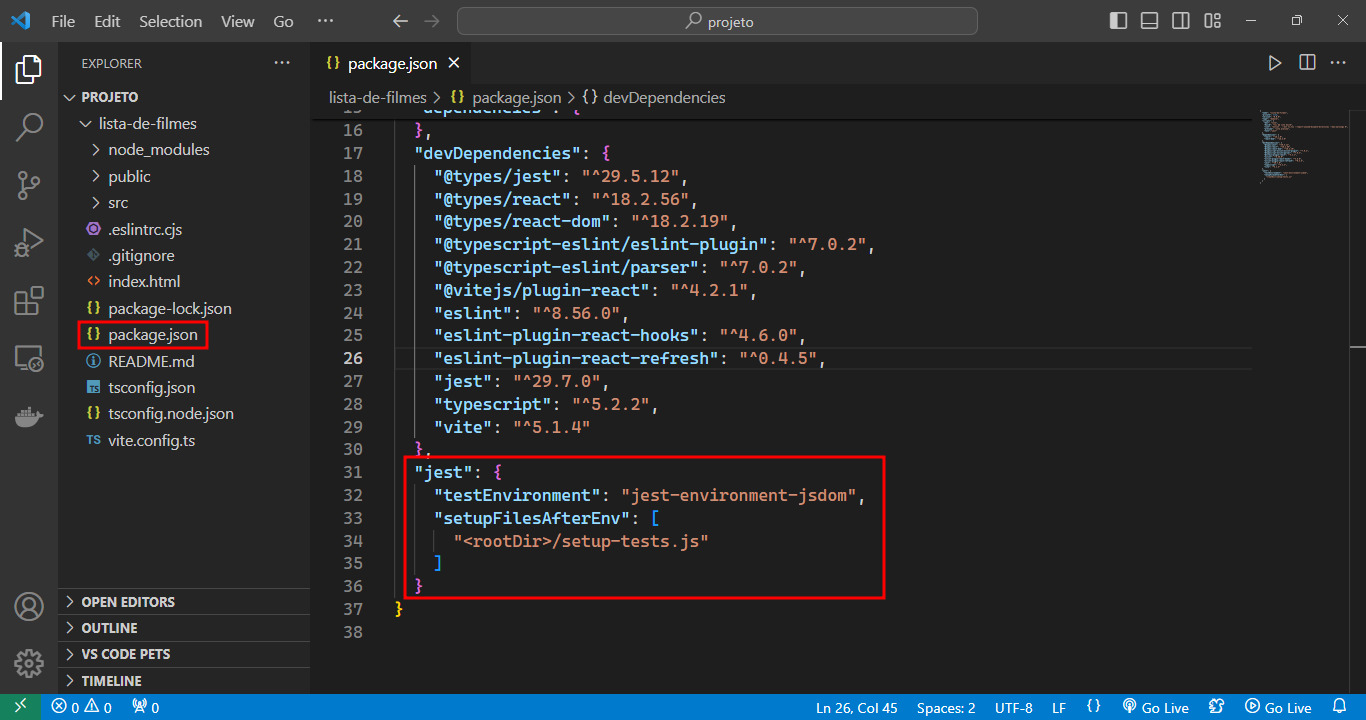
Task: Select the package.json editor tab
Action: tap(391, 63)
